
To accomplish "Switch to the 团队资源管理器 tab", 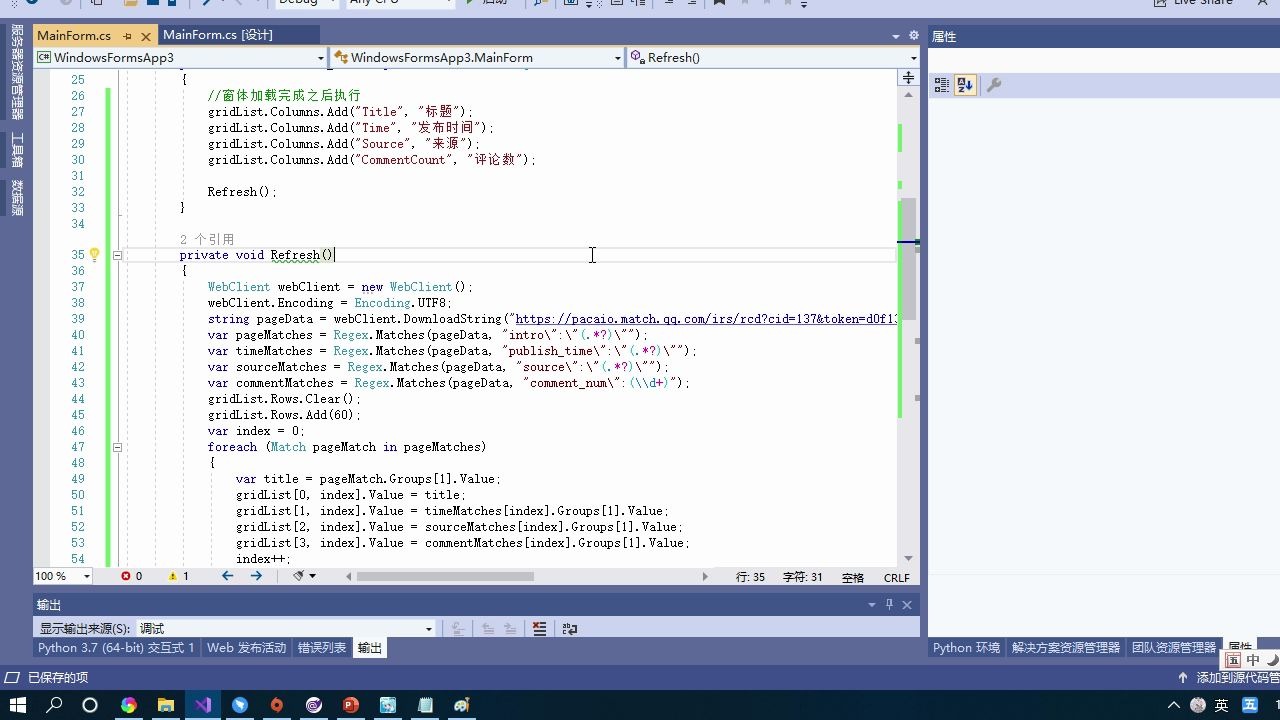I will 1174,648.
